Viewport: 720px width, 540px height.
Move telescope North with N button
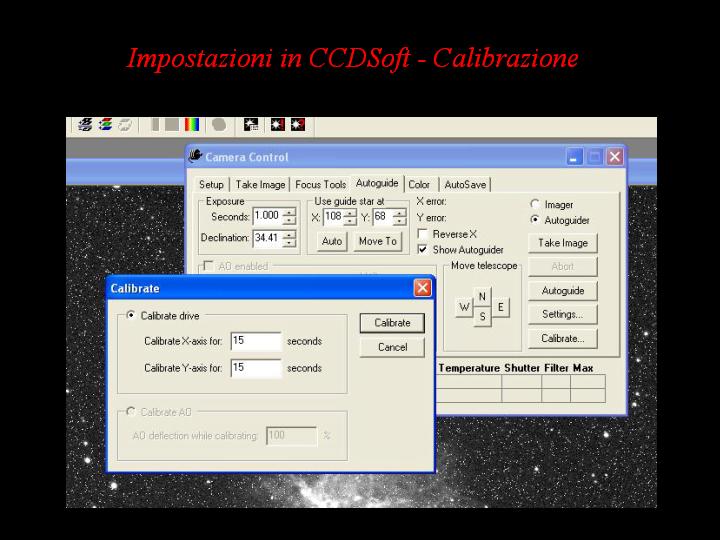click(x=482, y=297)
